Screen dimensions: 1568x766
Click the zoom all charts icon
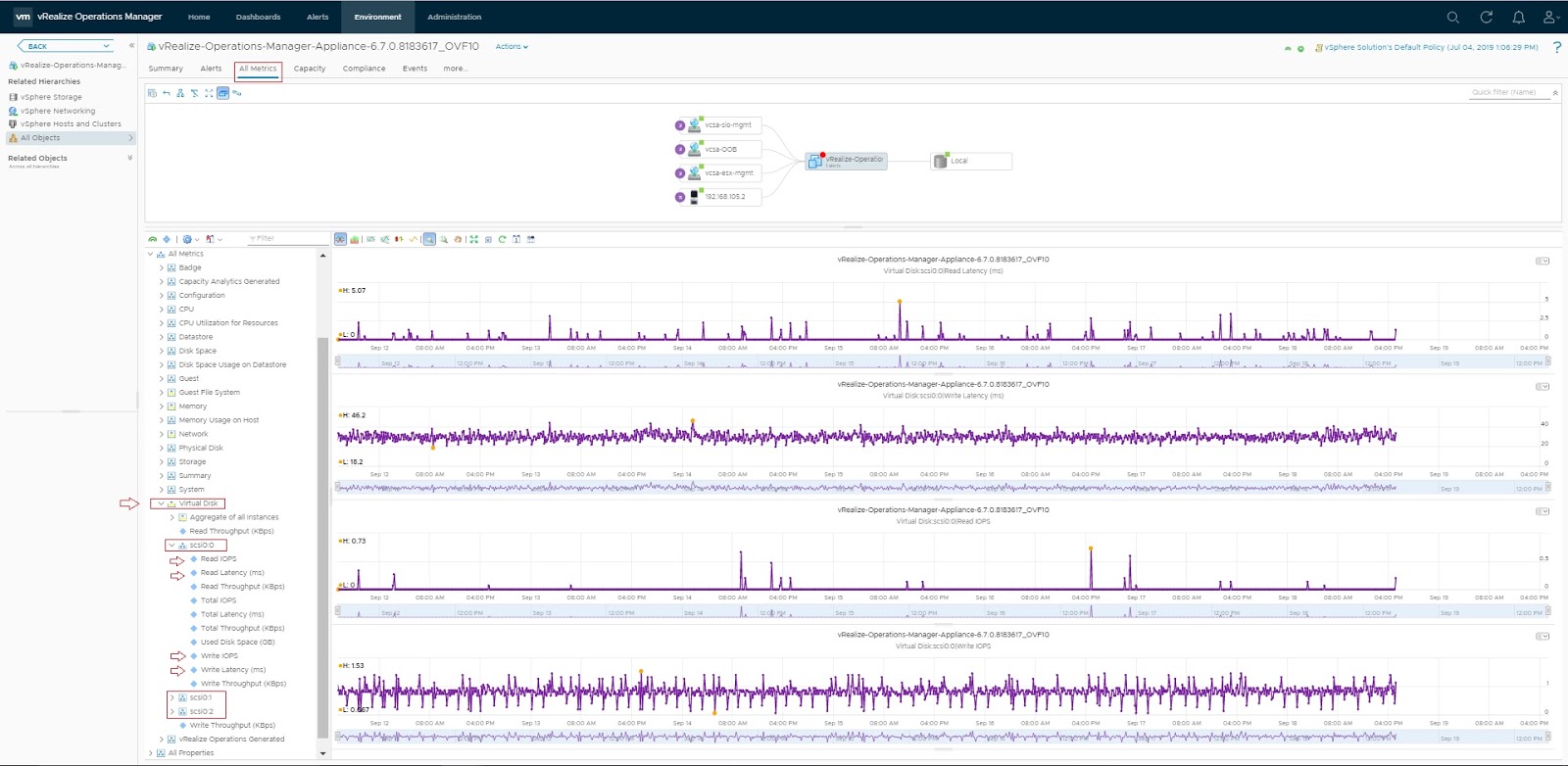[x=443, y=239]
